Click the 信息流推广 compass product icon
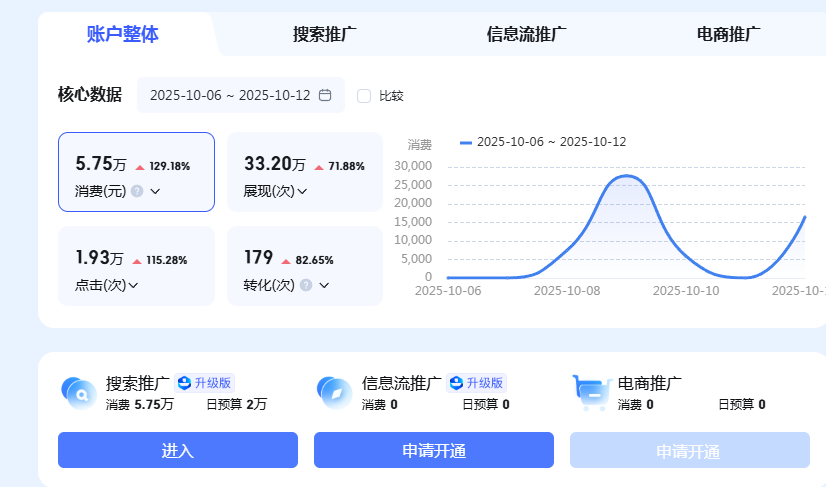The height and width of the screenshot is (487, 826). 333,391
